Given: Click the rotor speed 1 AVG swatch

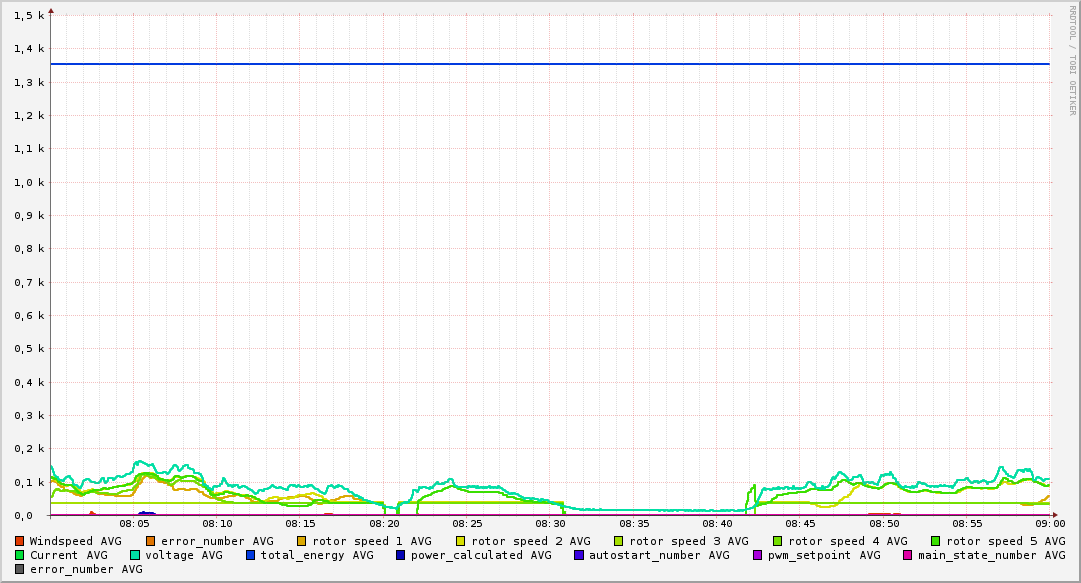Looking at the screenshot, I should click(302, 542).
